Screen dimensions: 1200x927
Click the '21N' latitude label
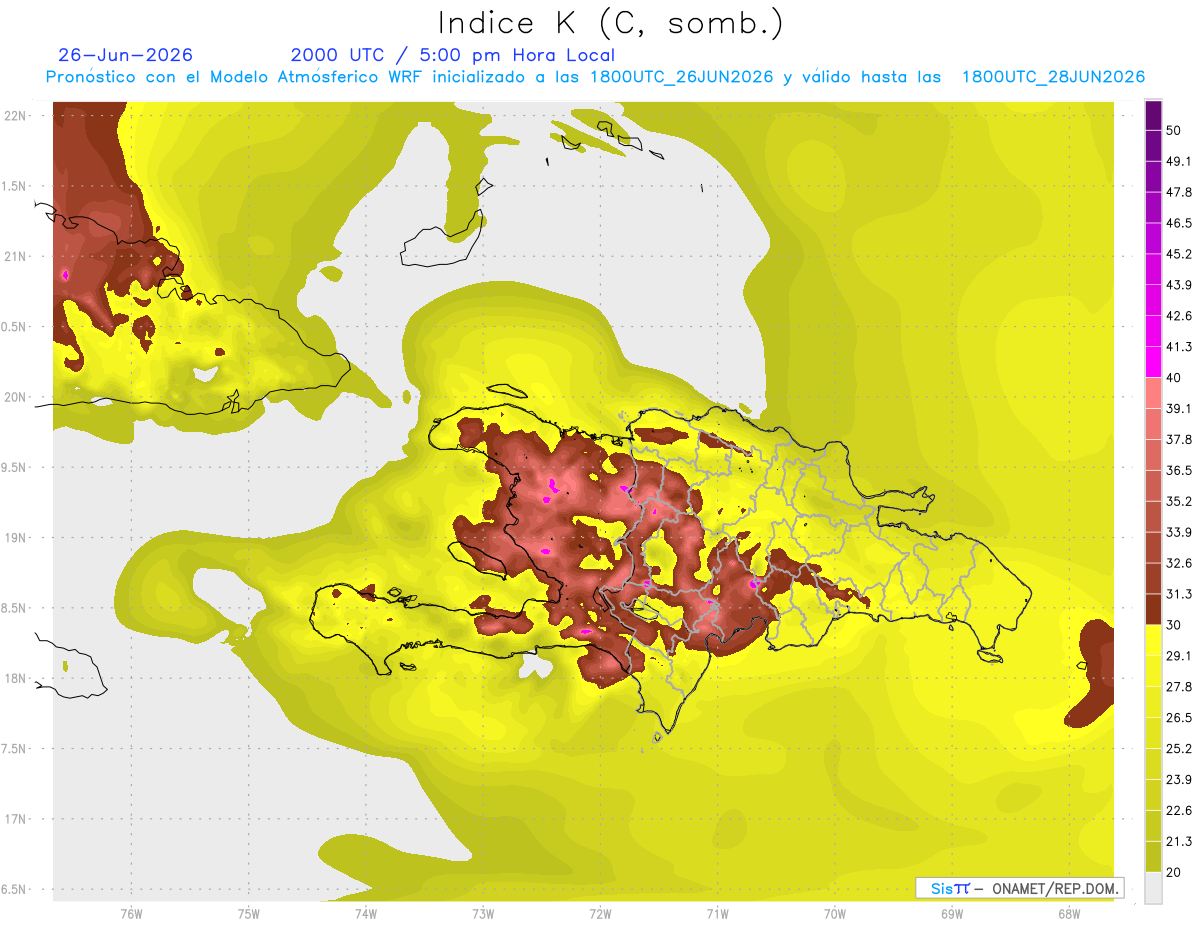pos(16,256)
